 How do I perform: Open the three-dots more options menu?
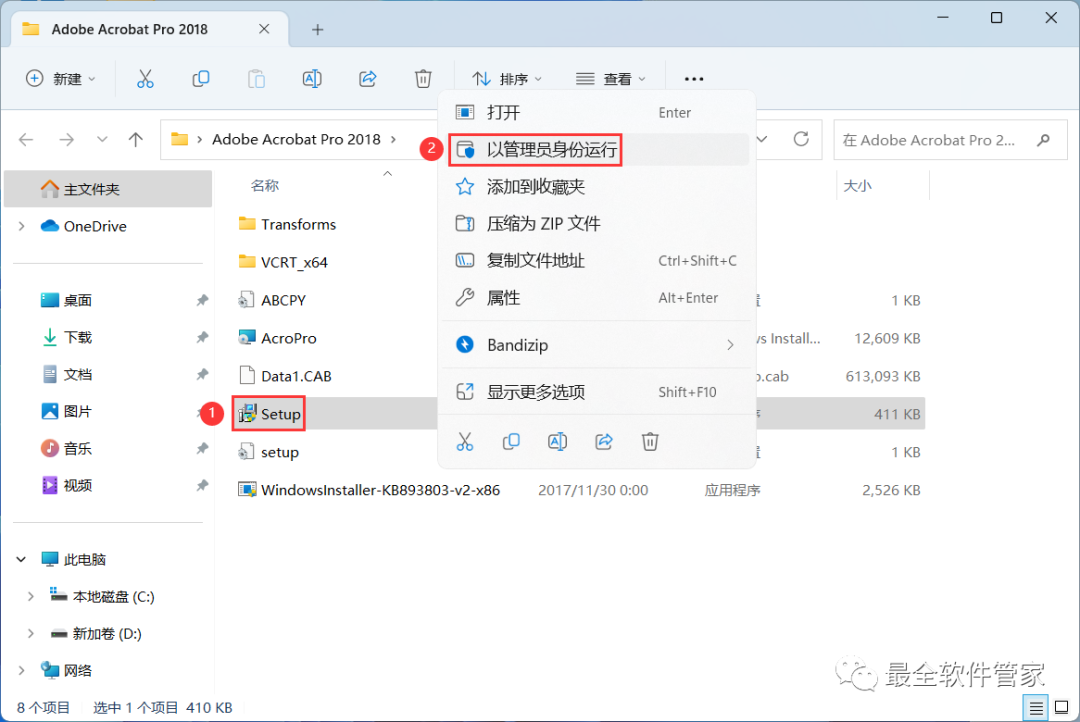[x=694, y=79]
